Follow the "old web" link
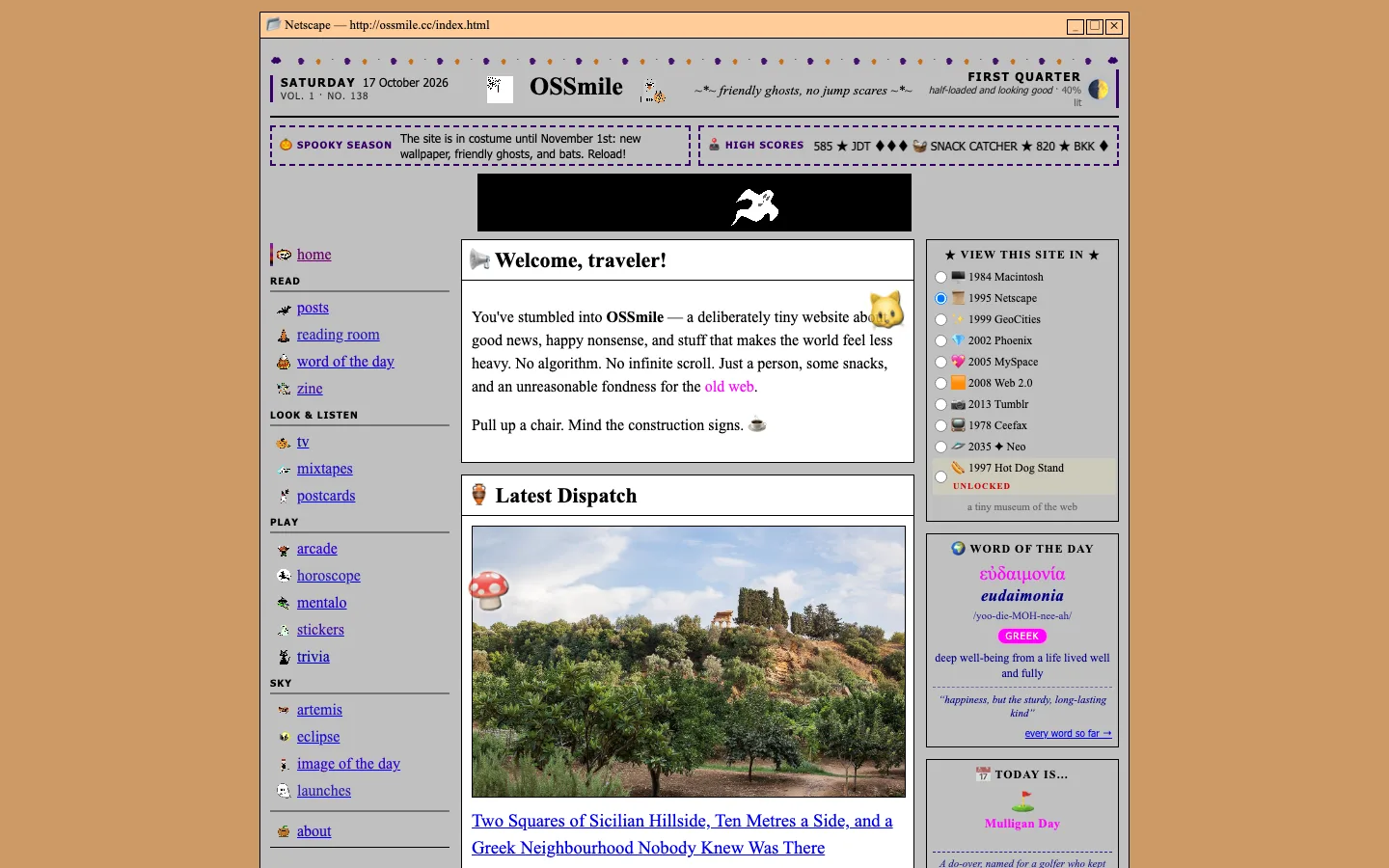Screen dimensions: 1389x868 (729, 387)
